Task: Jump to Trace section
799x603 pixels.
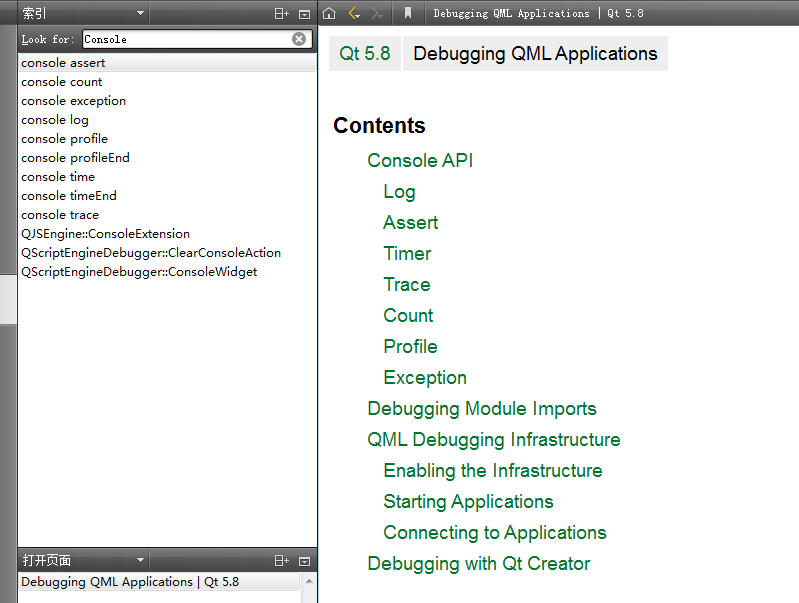Action: click(407, 285)
